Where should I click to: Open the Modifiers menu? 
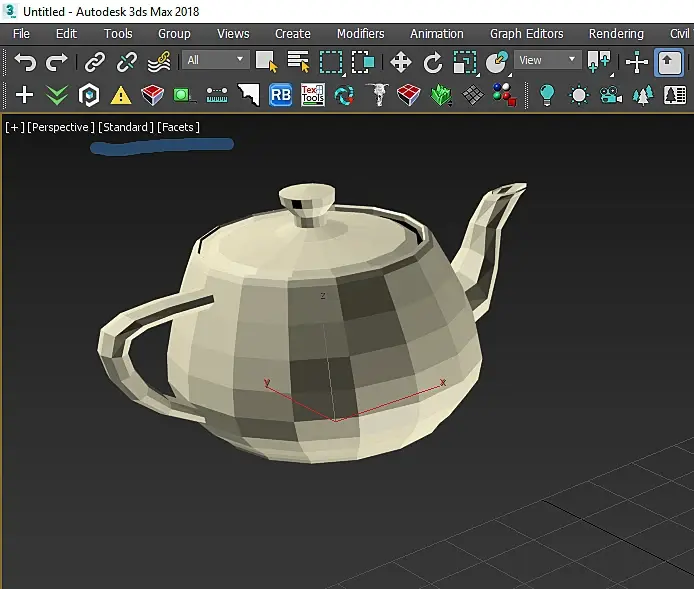click(360, 33)
